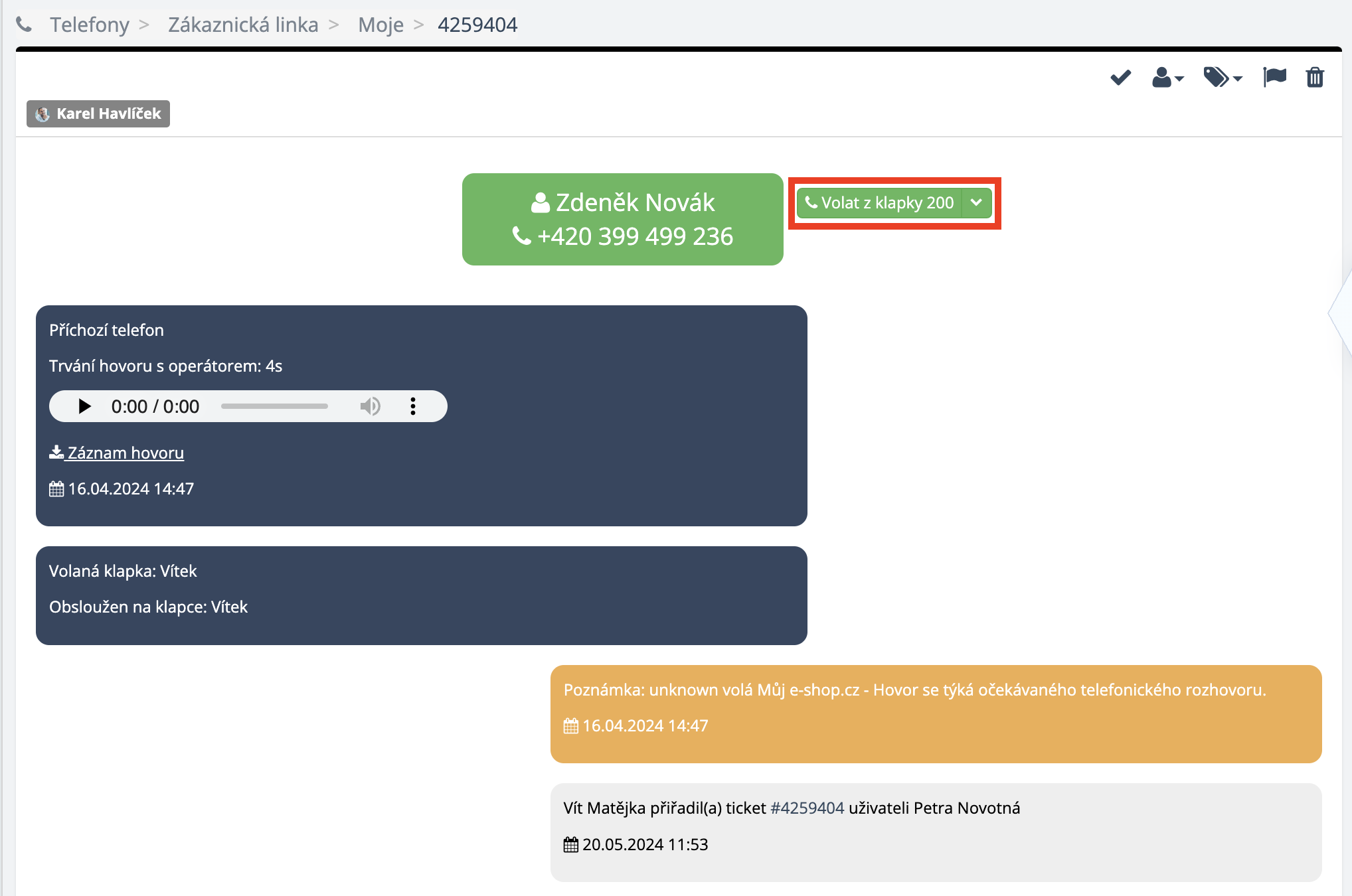Viewport: 1352px width, 896px height.
Task: Expand arrow next to Volat z klapky
Action: tap(976, 202)
